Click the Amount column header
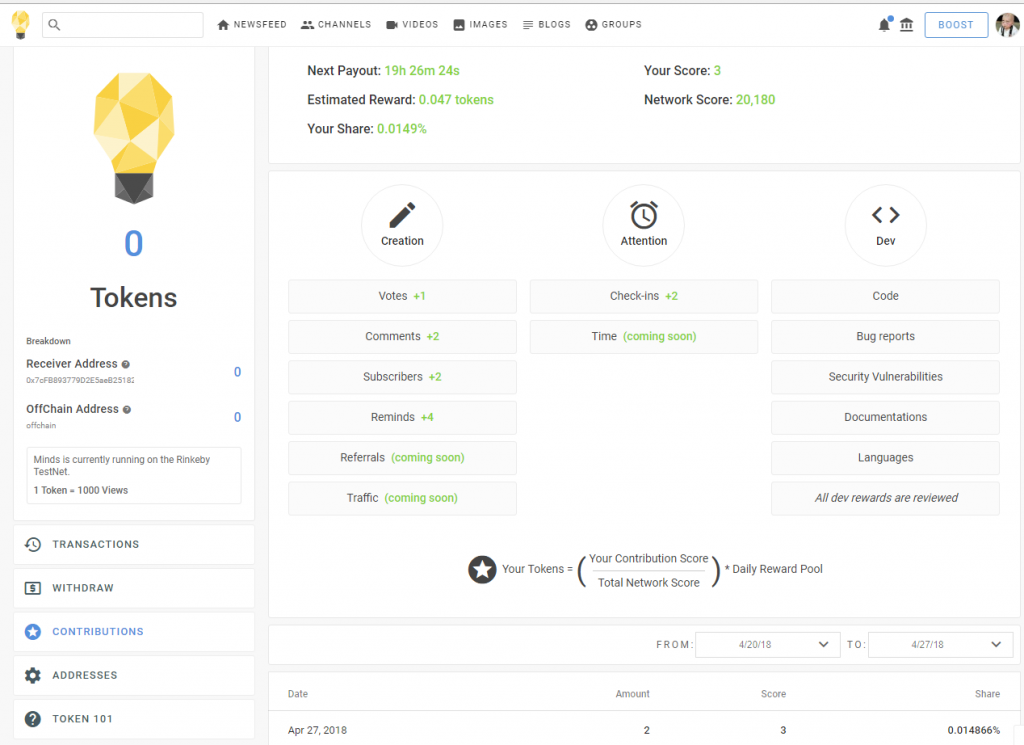Screen dimensions: 1024x745 (632, 694)
